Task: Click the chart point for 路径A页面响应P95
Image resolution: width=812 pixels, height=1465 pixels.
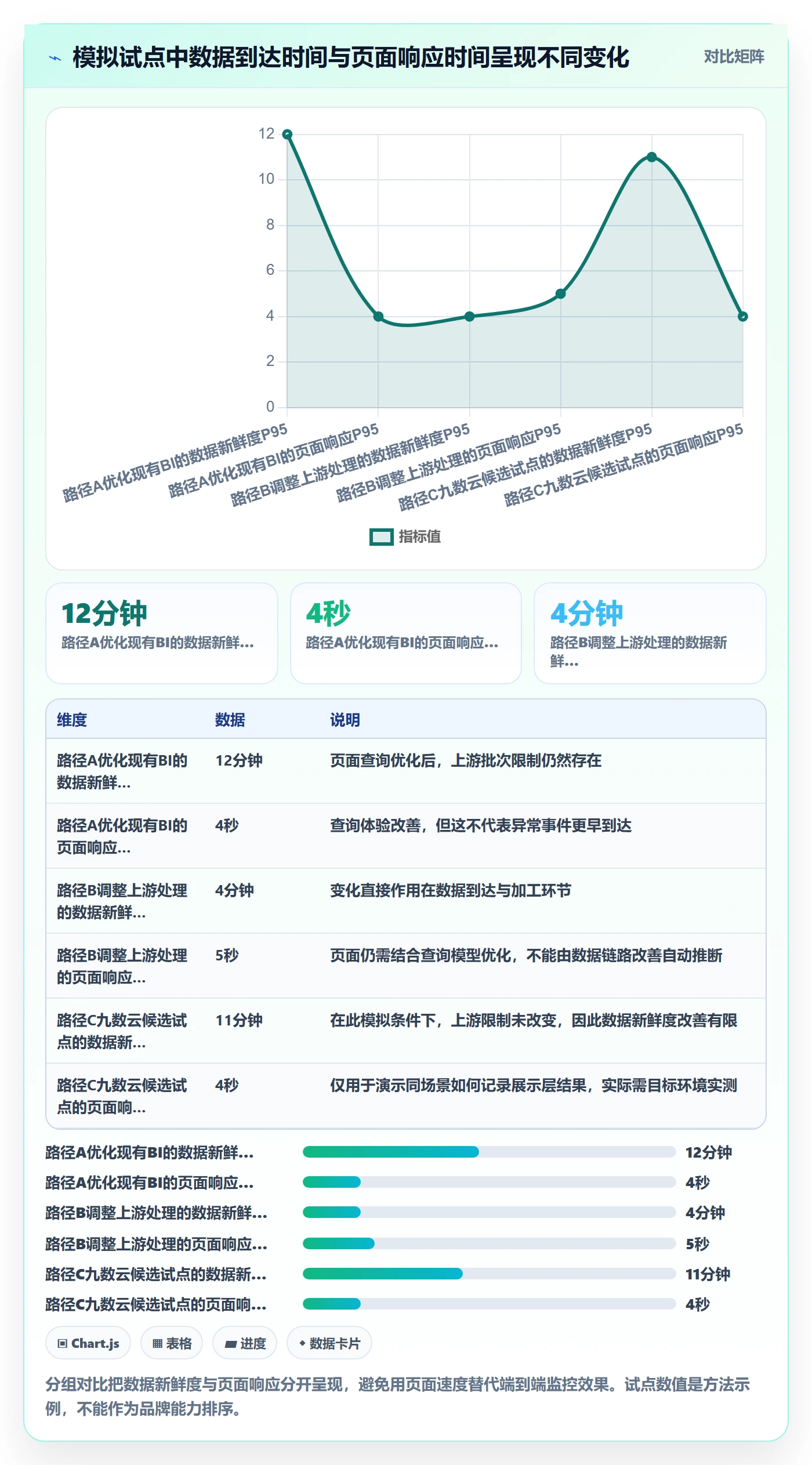Action: (378, 317)
